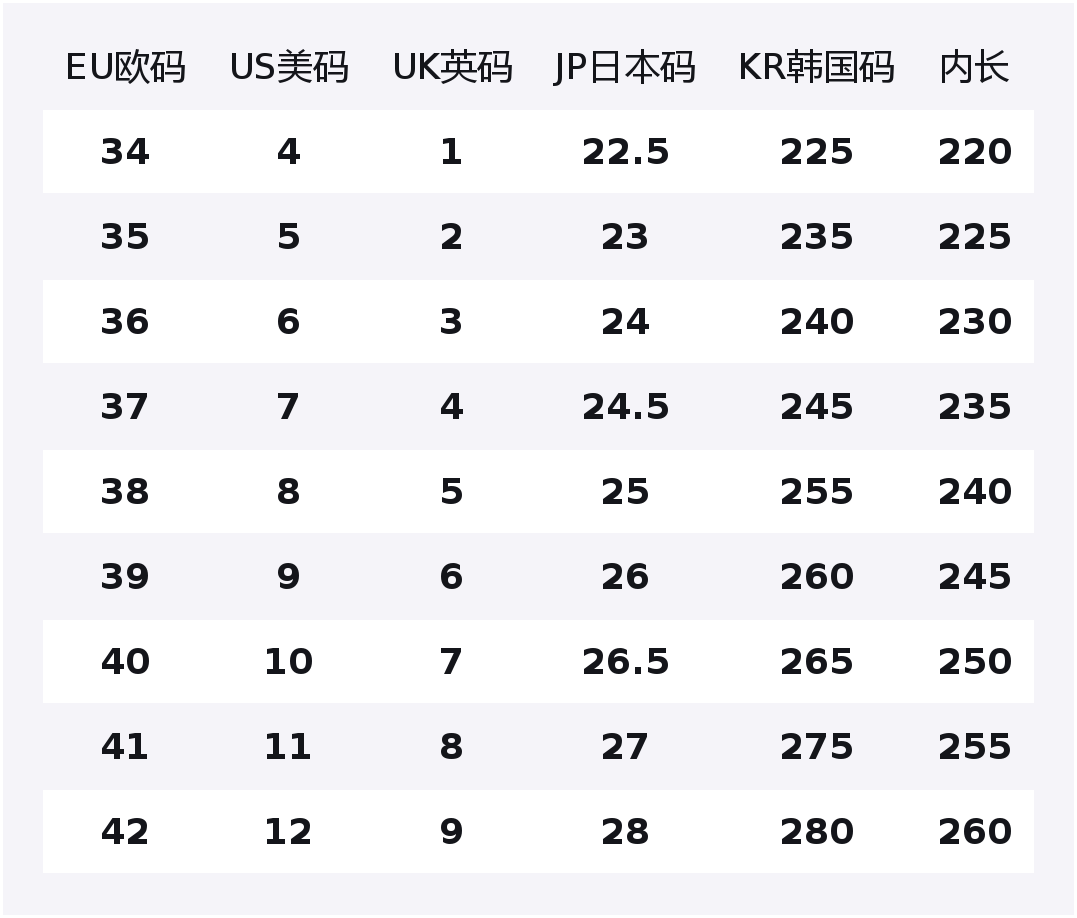The image size is (1077, 918).
Task: Click JP size 22.5 cell
Action: click(x=625, y=152)
